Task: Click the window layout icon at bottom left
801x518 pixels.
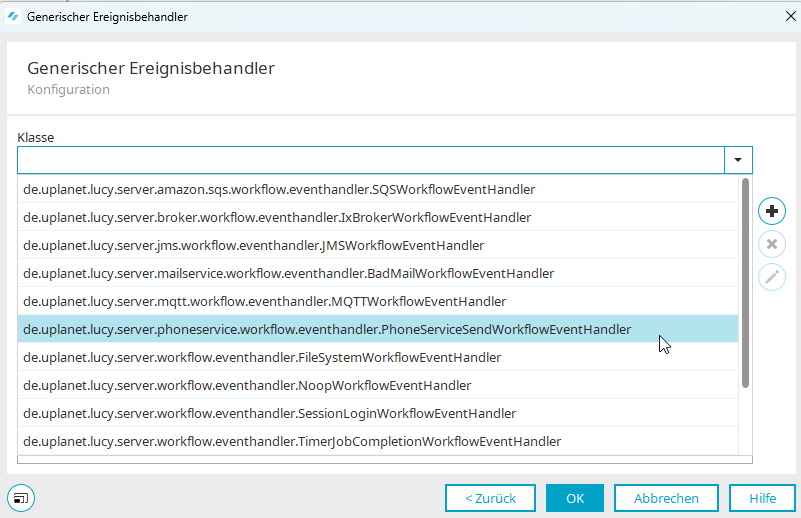Action: (21, 498)
